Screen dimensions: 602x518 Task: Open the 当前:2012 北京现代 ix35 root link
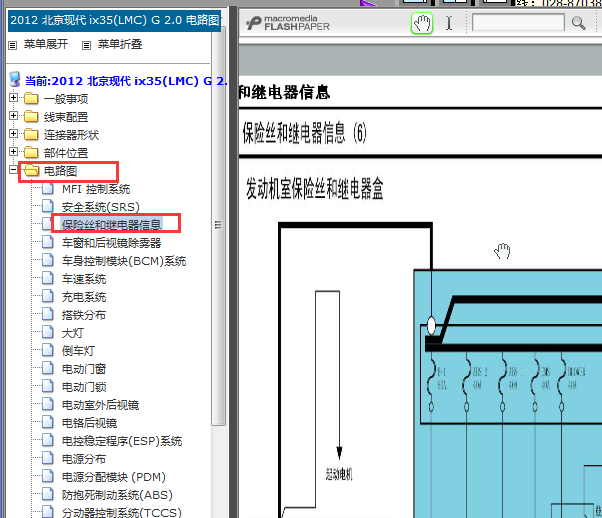[127, 81]
